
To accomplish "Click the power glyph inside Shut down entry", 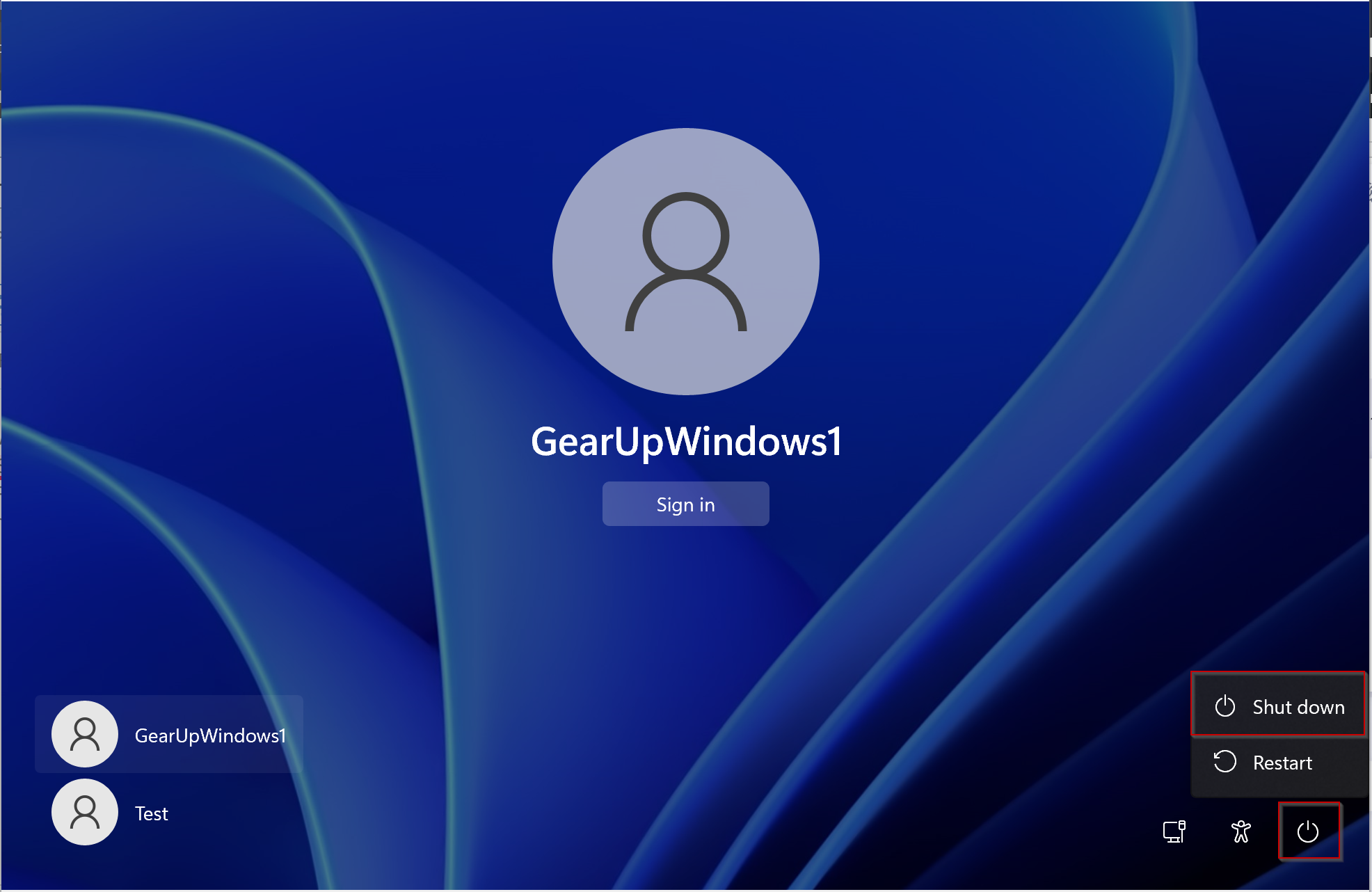I will pyautogui.click(x=1225, y=706).
